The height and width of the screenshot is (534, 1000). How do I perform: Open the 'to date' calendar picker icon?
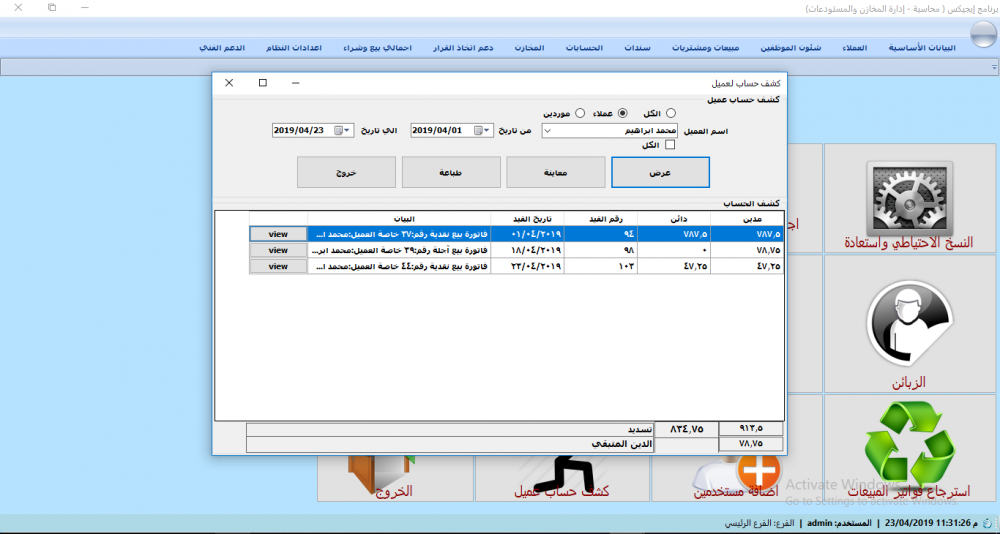[338, 130]
